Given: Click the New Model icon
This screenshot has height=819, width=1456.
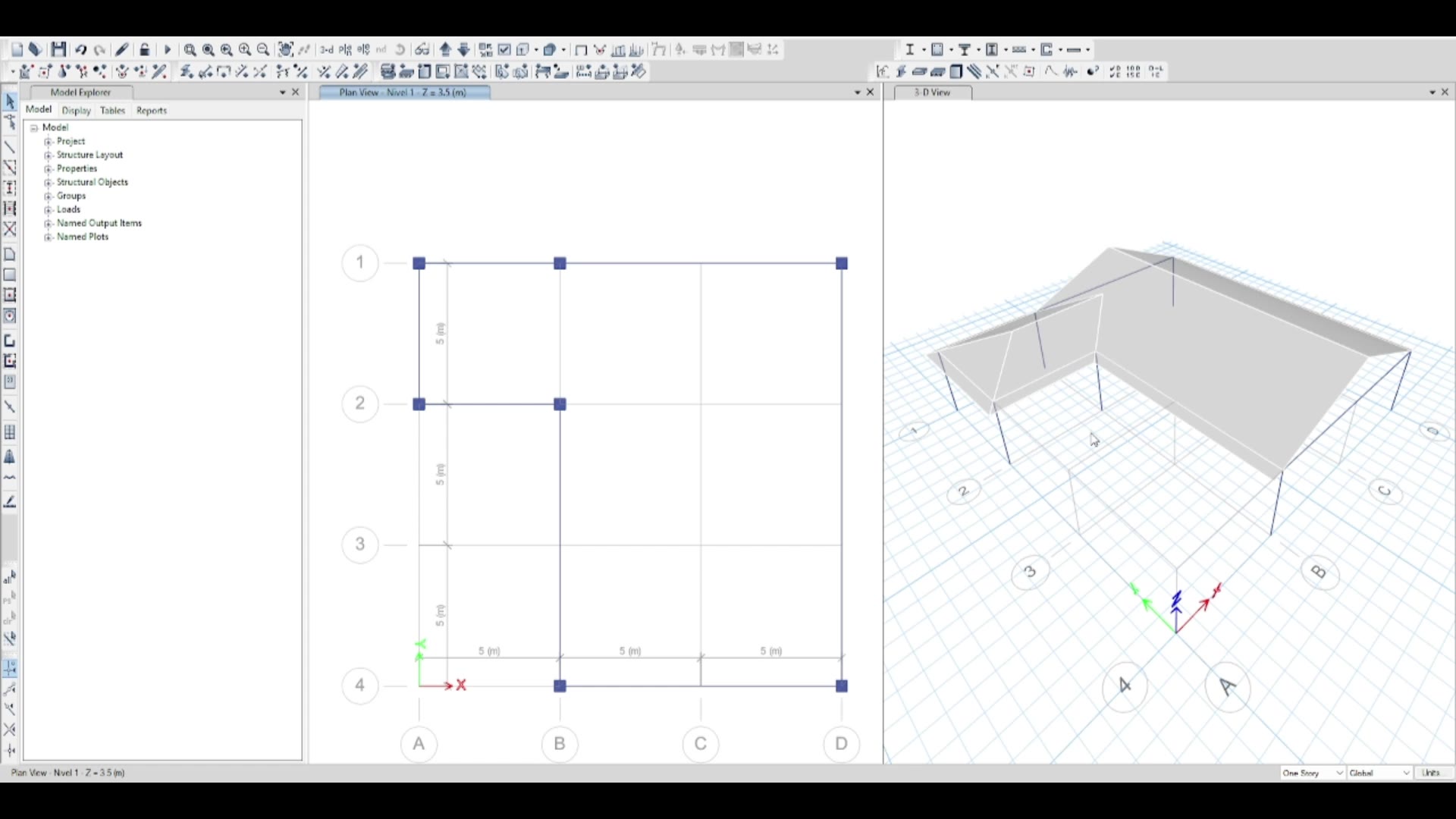Looking at the screenshot, I should click(x=17, y=50).
